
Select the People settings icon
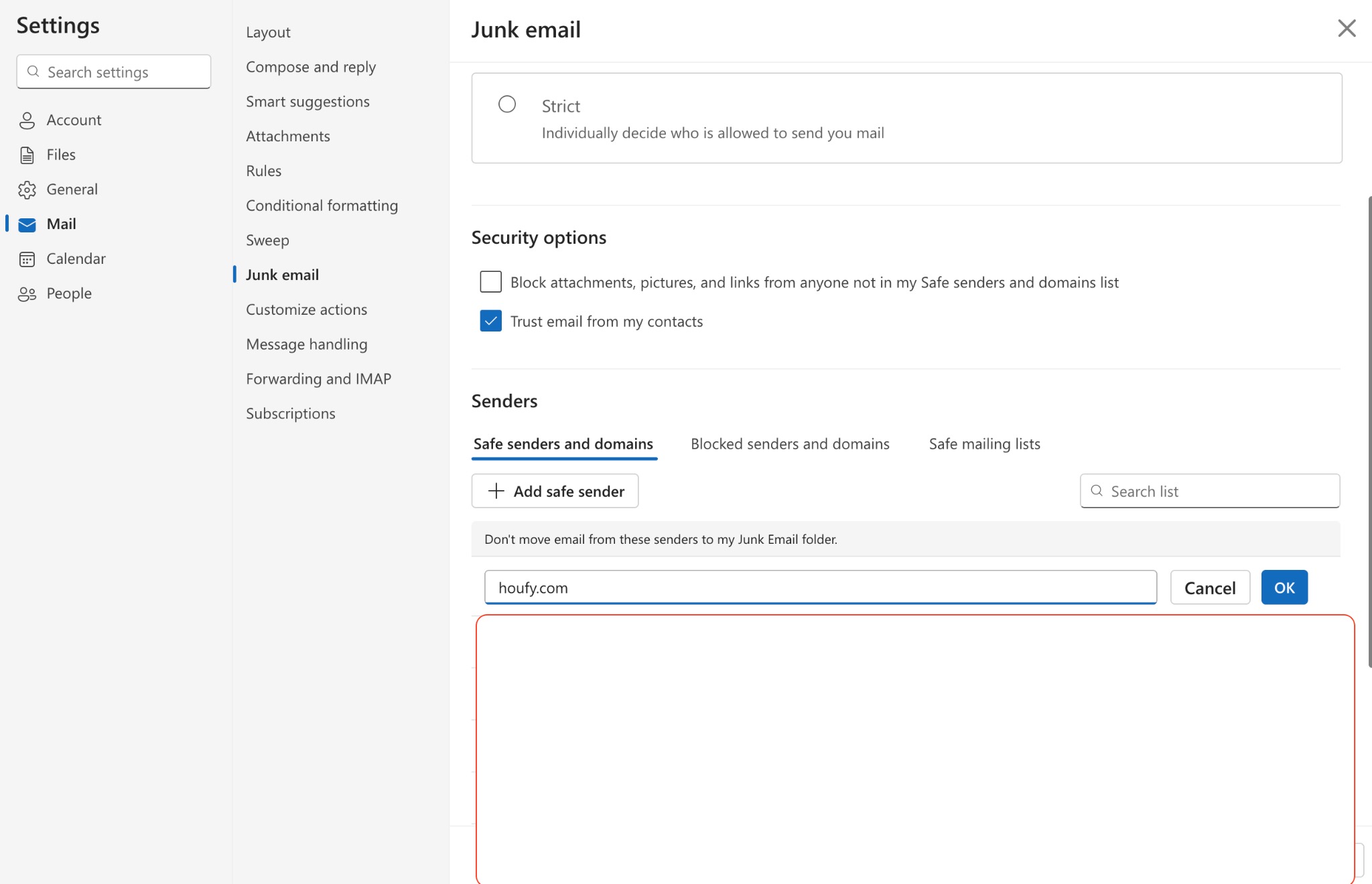pyautogui.click(x=27, y=293)
